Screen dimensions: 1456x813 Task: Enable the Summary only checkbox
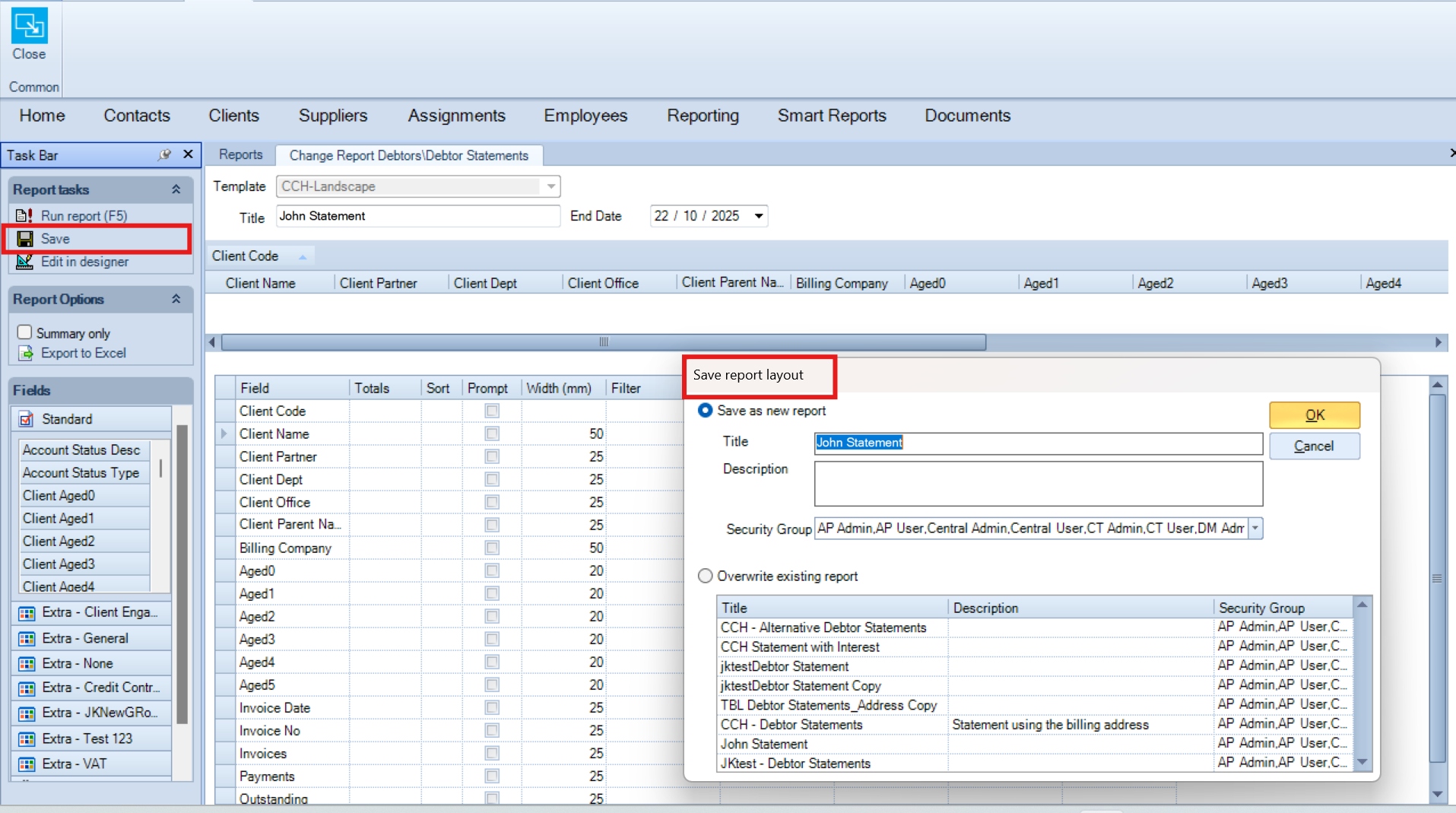tap(24, 332)
